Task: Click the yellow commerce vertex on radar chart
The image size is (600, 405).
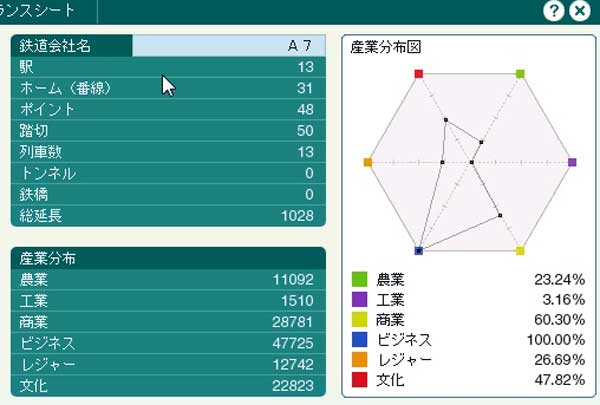Action: pos(520,250)
